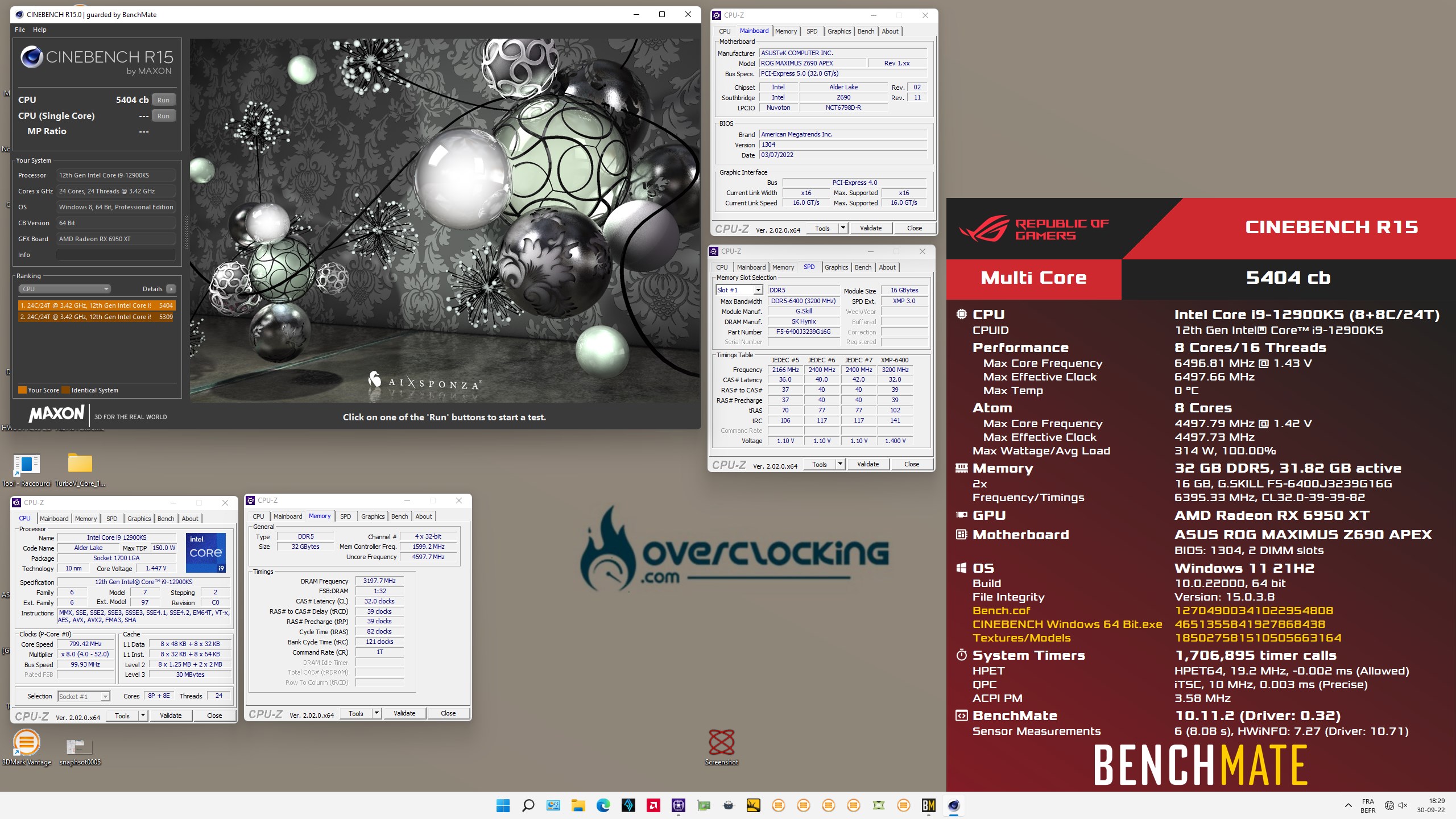Image resolution: width=1456 pixels, height=819 pixels.
Task: Click the Info field in Cinebench
Action: pos(115,255)
